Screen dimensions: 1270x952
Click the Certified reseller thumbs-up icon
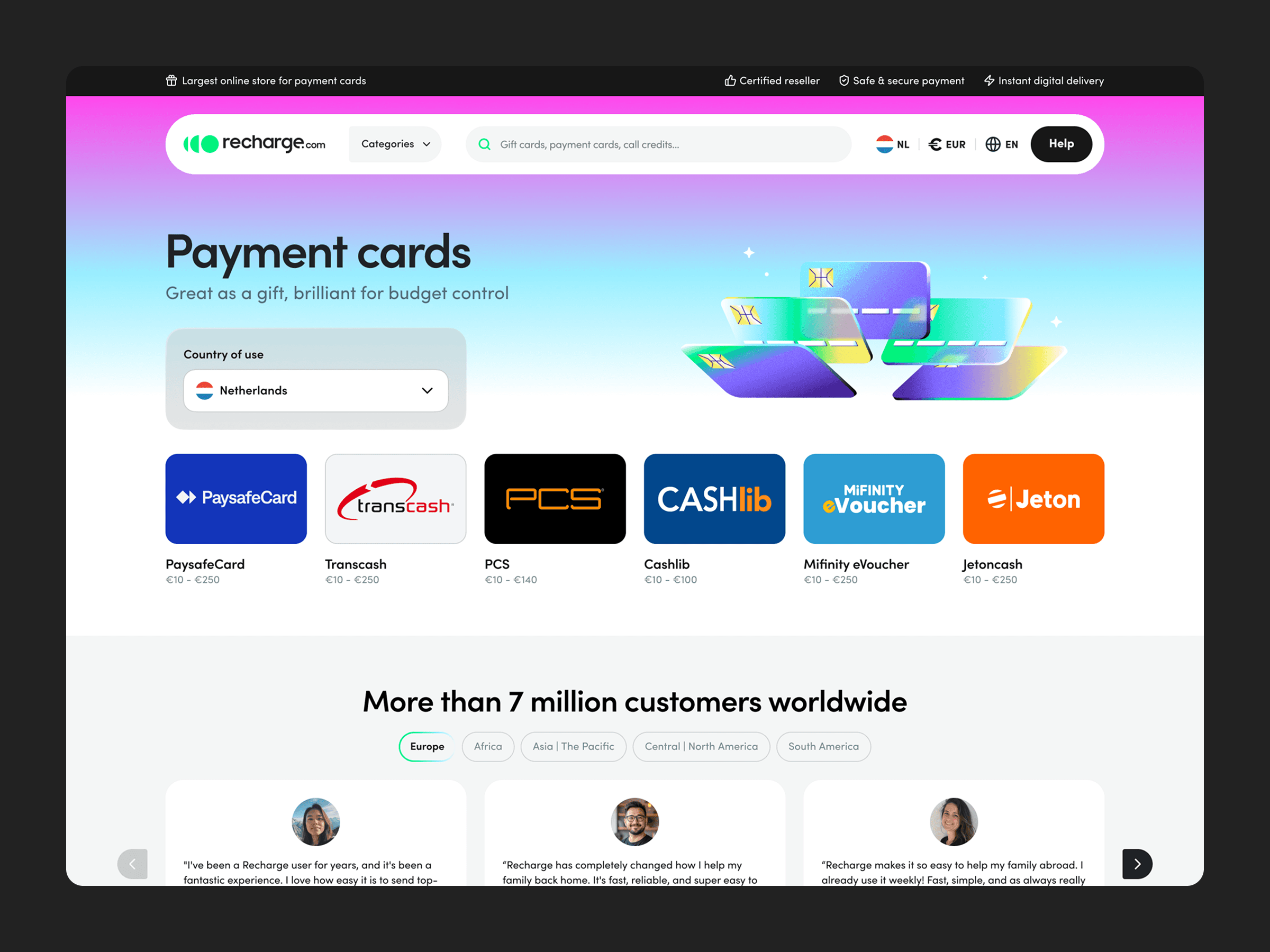[730, 80]
